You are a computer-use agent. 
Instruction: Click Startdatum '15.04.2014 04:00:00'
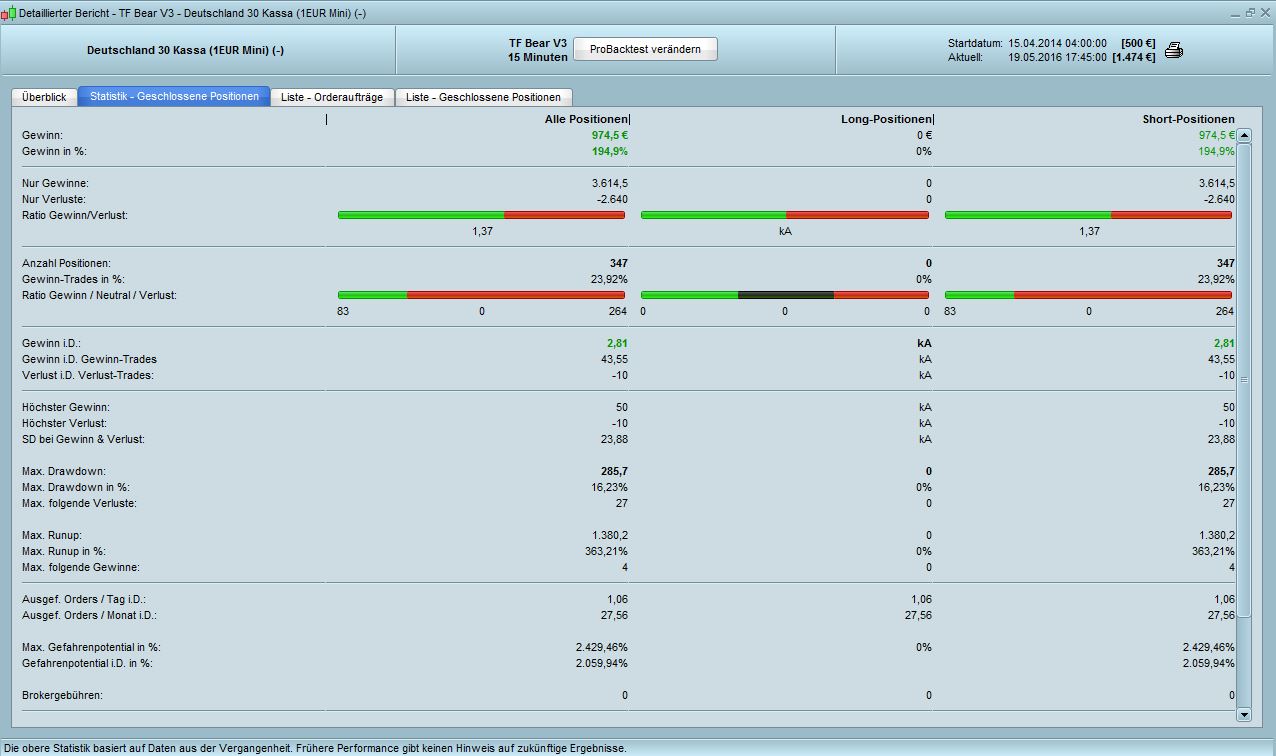click(x=1057, y=44)
